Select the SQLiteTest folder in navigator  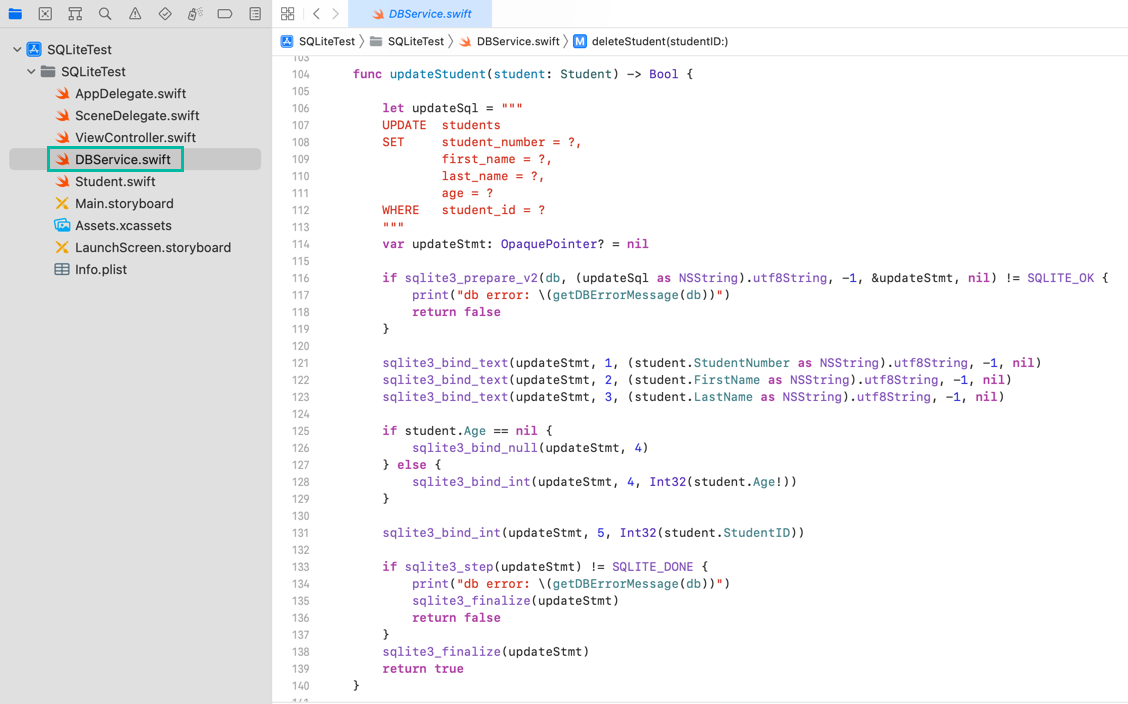(93, 72)
